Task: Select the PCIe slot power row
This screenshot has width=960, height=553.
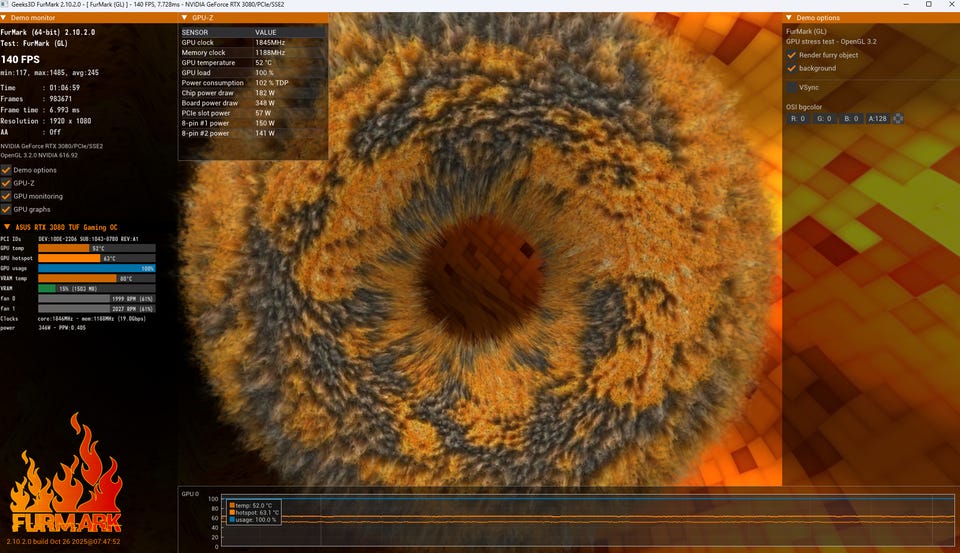Action: (253, 113)
